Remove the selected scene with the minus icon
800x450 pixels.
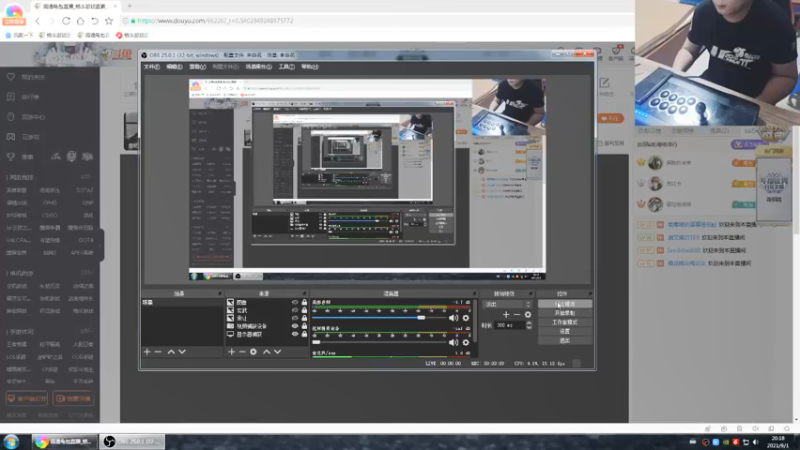pos(158,352)
